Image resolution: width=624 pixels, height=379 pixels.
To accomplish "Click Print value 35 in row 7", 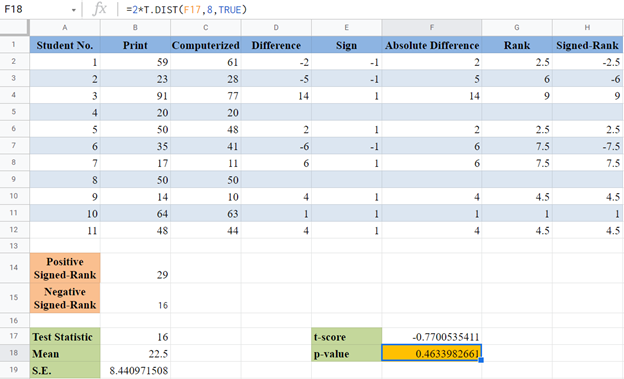I will [x=135, y=146].
